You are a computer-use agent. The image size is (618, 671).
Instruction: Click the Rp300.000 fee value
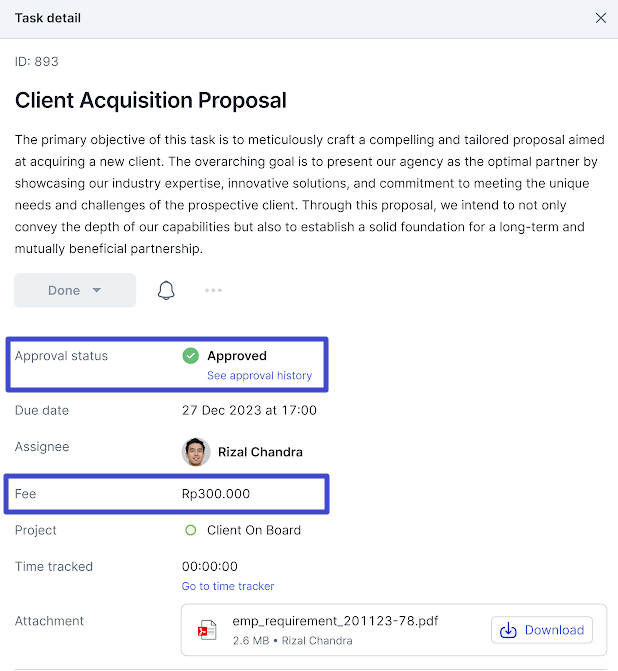(x=216, y=494)
